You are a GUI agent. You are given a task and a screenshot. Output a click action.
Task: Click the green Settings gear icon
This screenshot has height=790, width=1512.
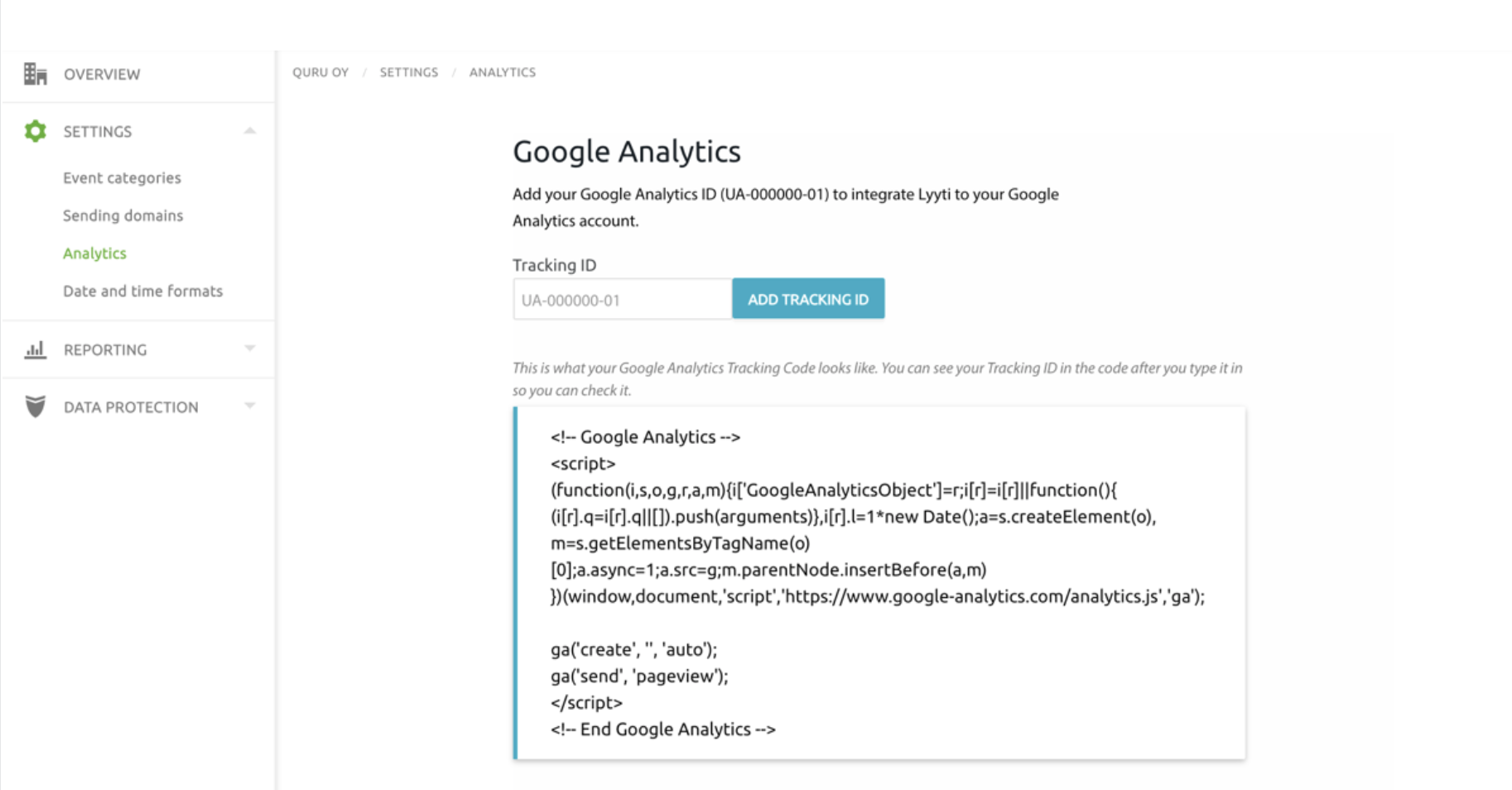(35, 131)
